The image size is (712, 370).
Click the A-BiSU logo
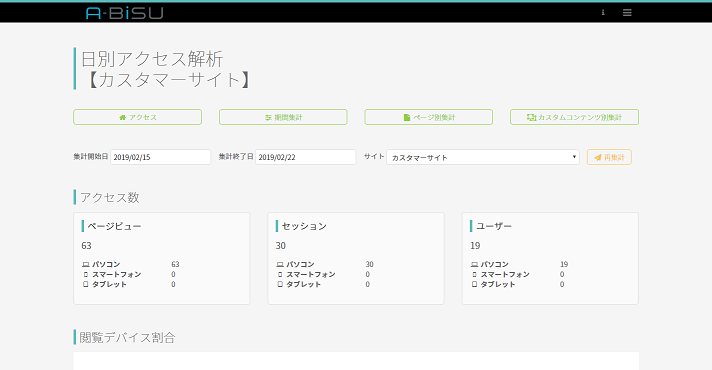coord(124,13)
